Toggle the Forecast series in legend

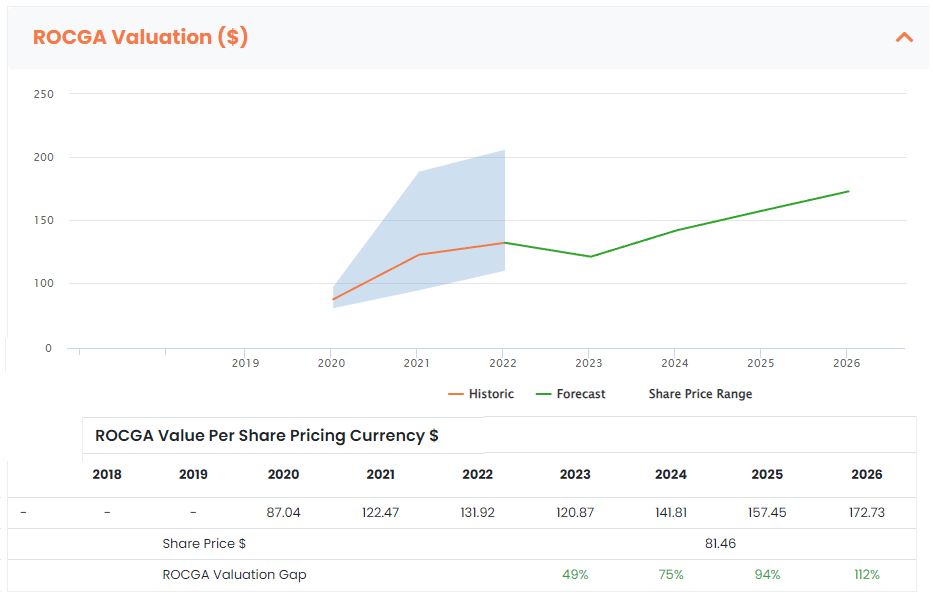click(x=571, y=394)
